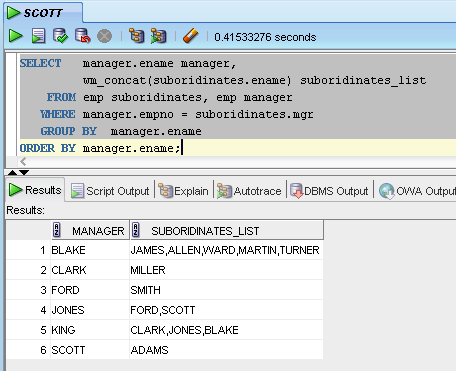Screen dimensions: 456x371
Task: Click the gray Cancel icon
Action: (104, 36)
